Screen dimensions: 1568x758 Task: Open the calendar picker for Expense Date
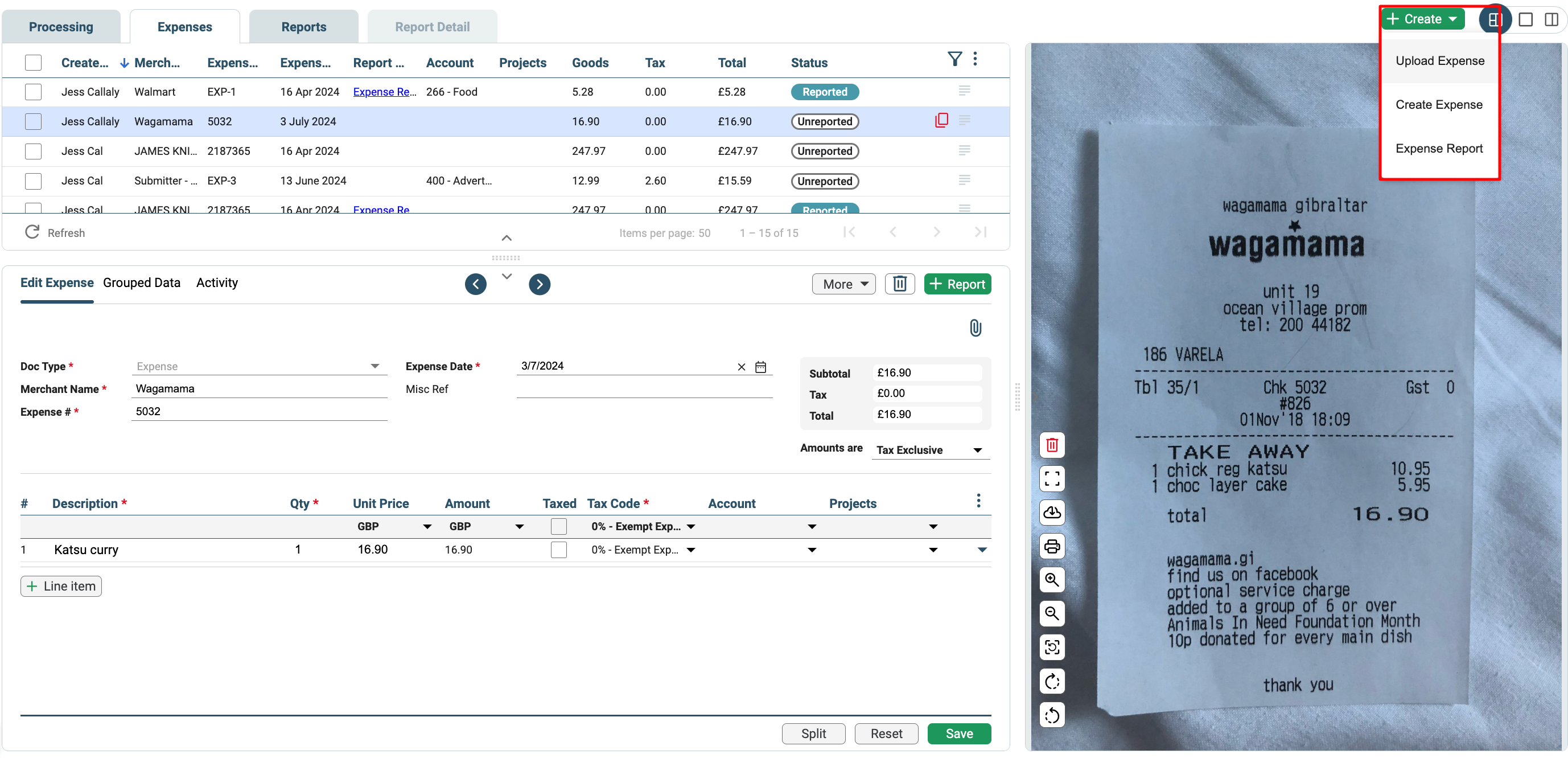(x=760, y=367)
